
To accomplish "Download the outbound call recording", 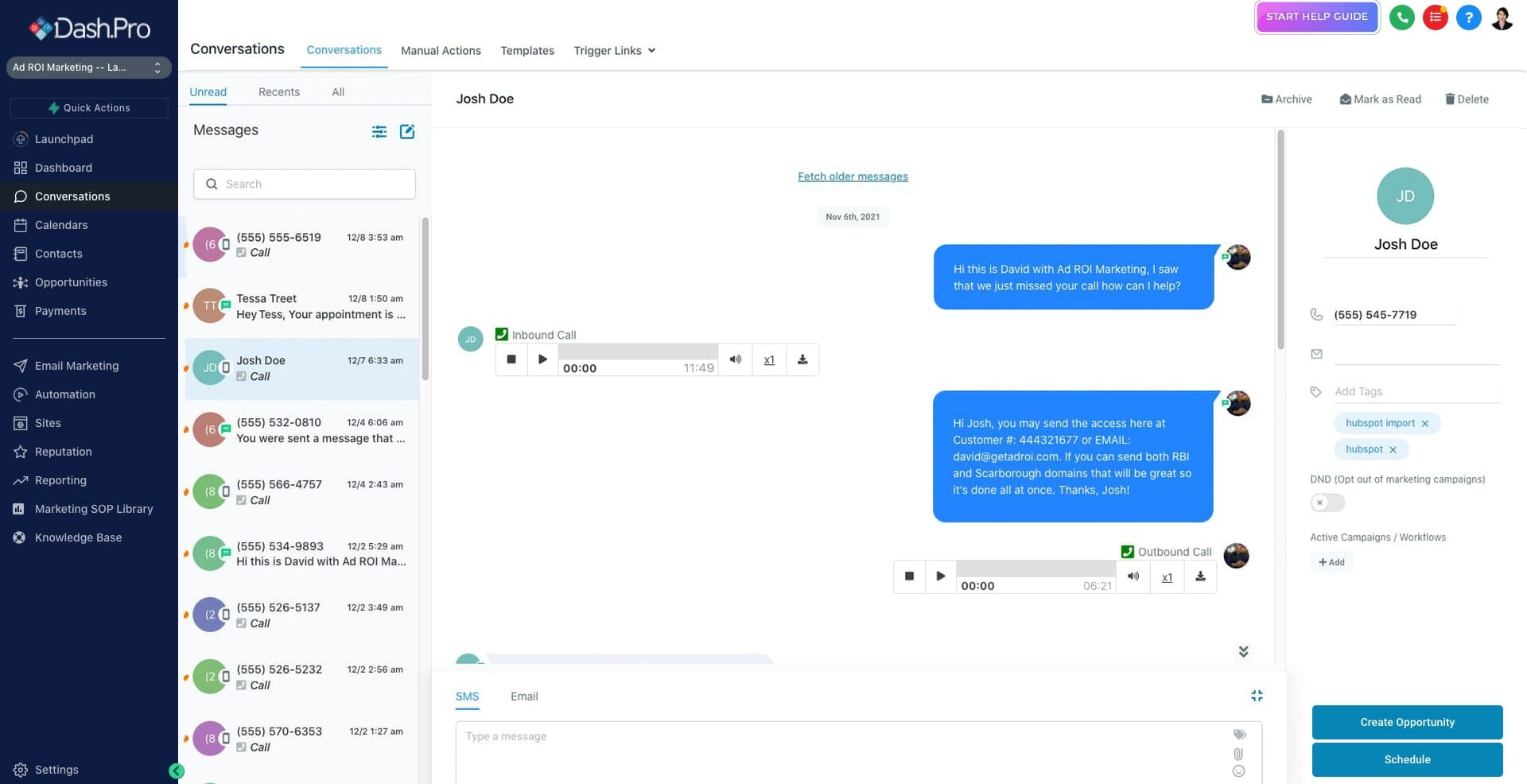I will [x=1201, y=576].
